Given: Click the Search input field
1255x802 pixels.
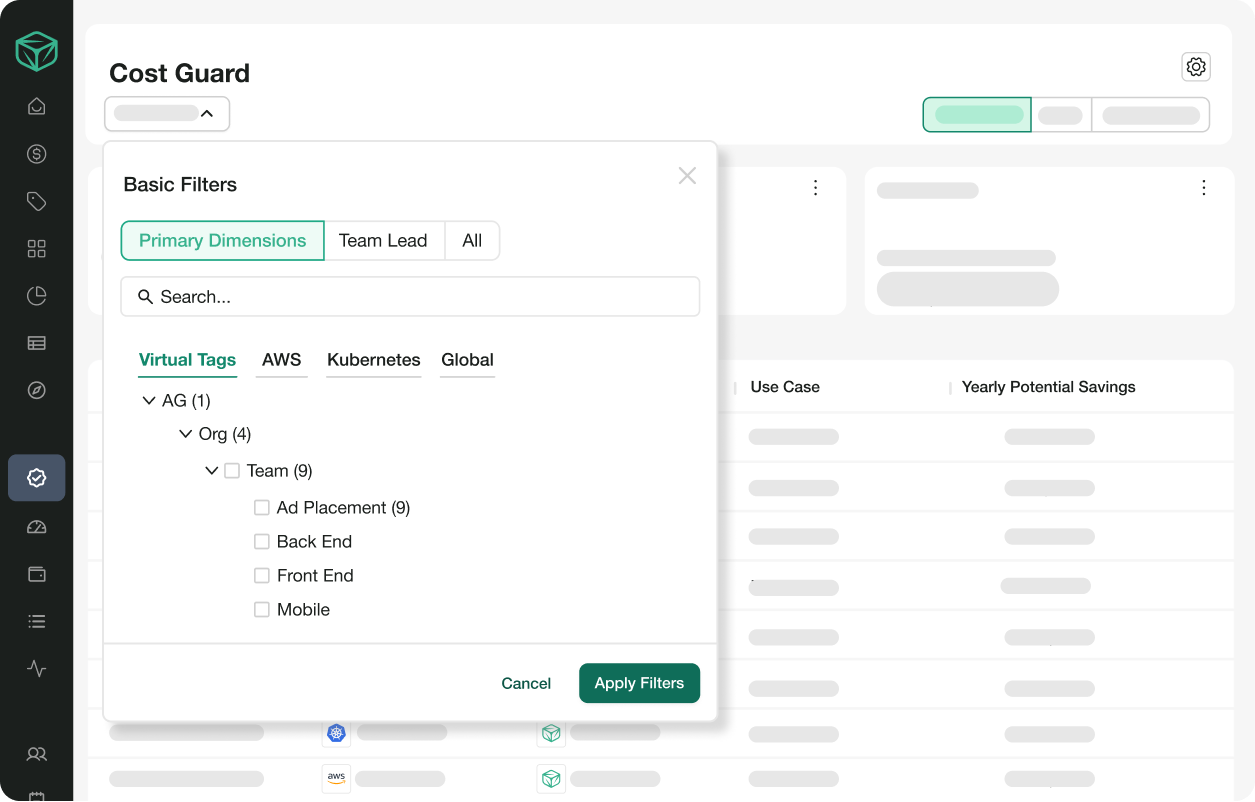Looking at the screenshot, I should click(410, 297).
